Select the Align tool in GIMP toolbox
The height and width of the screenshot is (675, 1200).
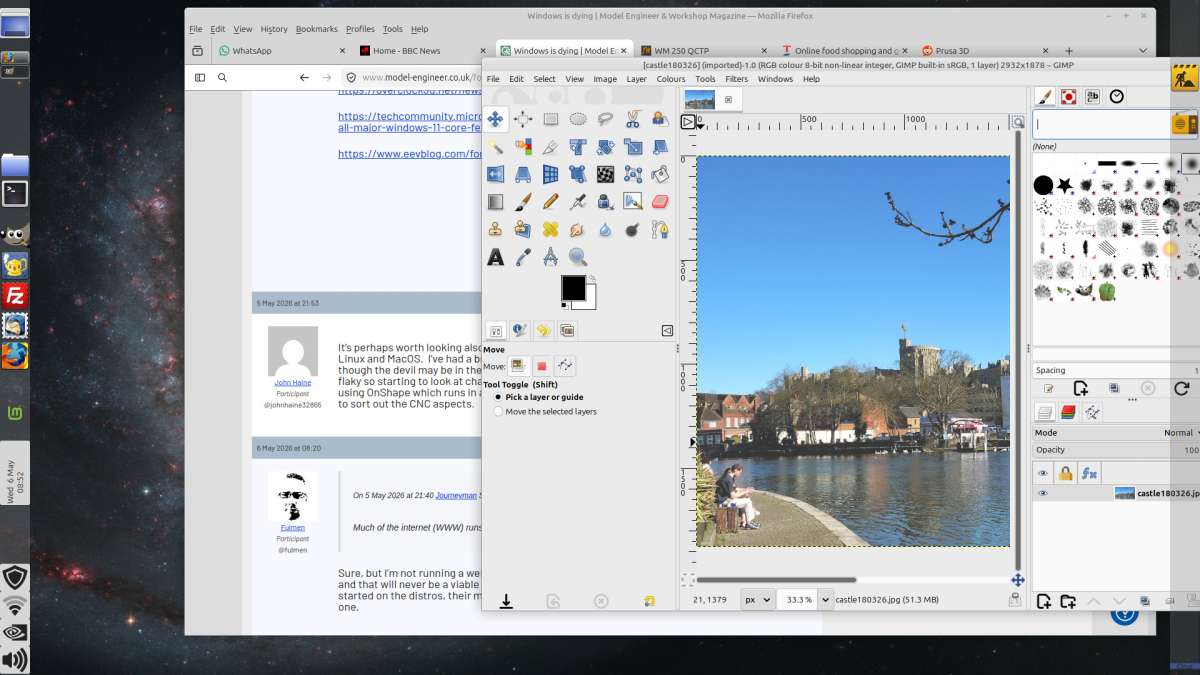click(523, 119)
